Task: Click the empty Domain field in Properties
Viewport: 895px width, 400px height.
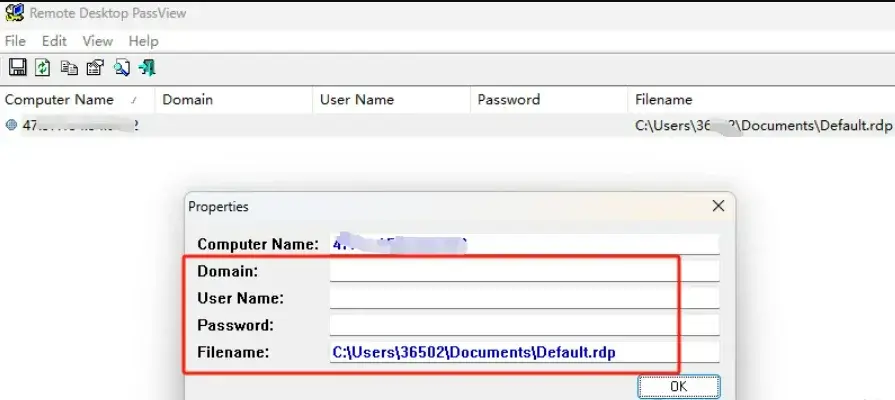Action: [x=524, y=272]
